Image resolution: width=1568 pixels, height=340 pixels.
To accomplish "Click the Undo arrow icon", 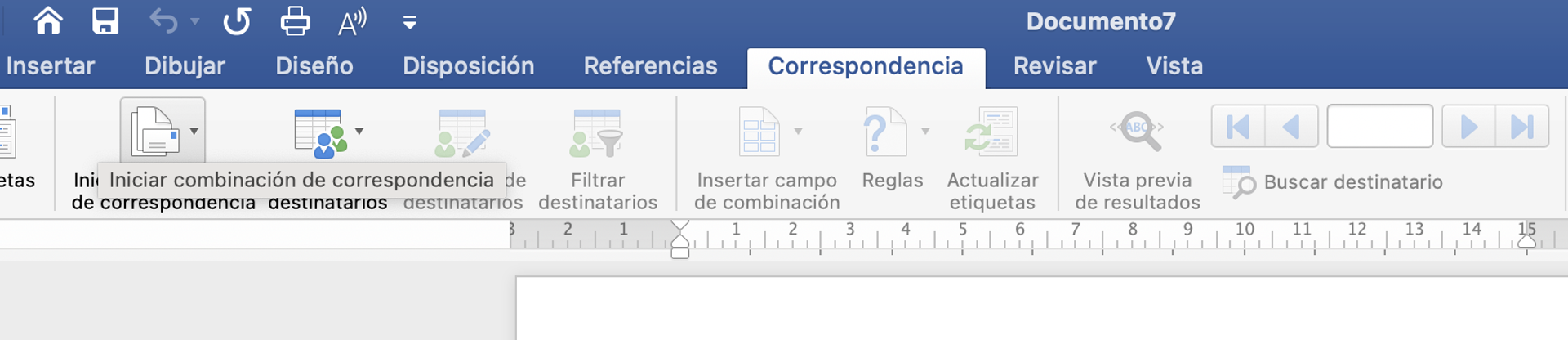I will (163, 20).
